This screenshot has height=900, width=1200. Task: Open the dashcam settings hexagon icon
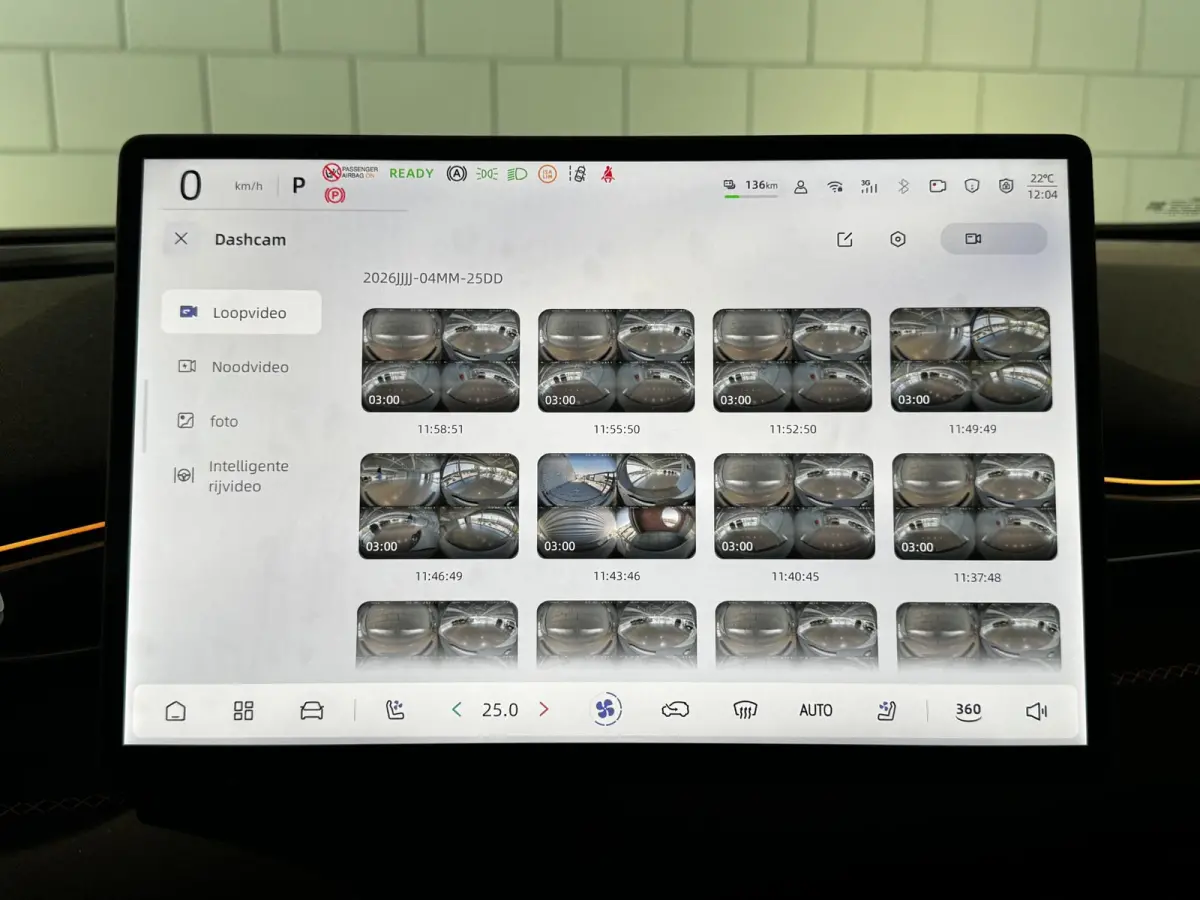898,240
